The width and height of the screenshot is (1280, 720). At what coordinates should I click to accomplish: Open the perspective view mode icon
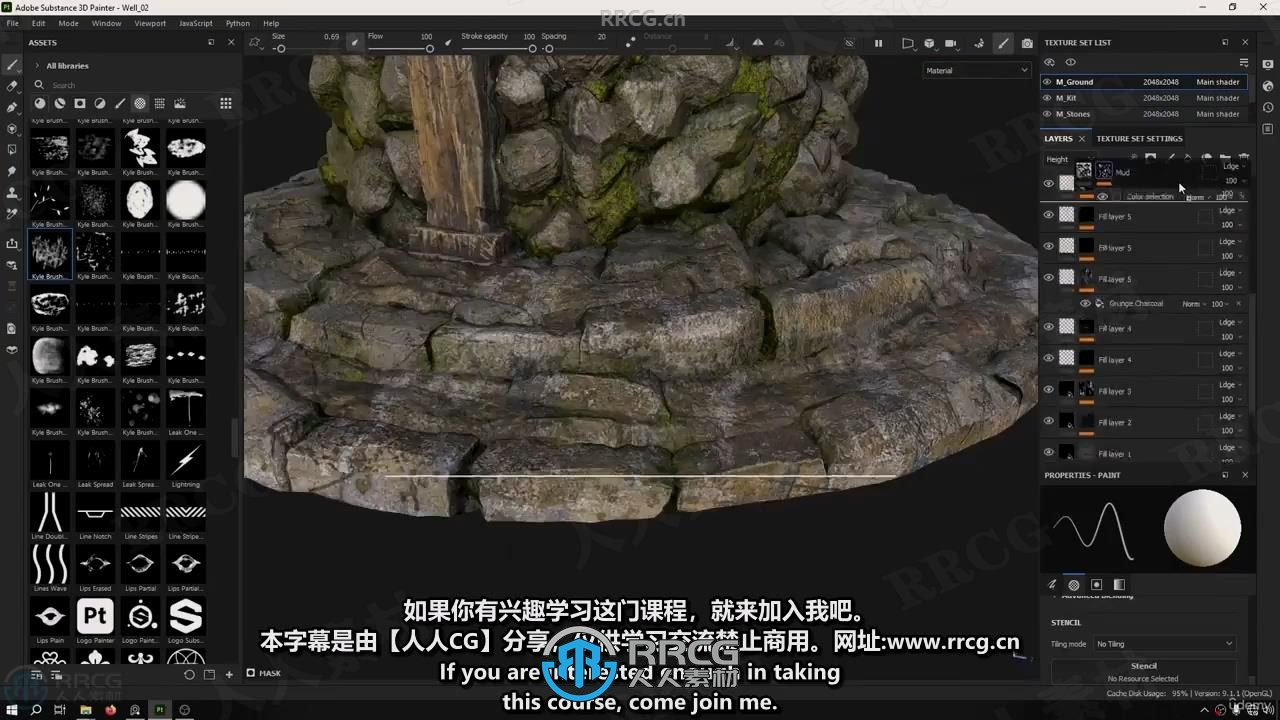[908, 43]
